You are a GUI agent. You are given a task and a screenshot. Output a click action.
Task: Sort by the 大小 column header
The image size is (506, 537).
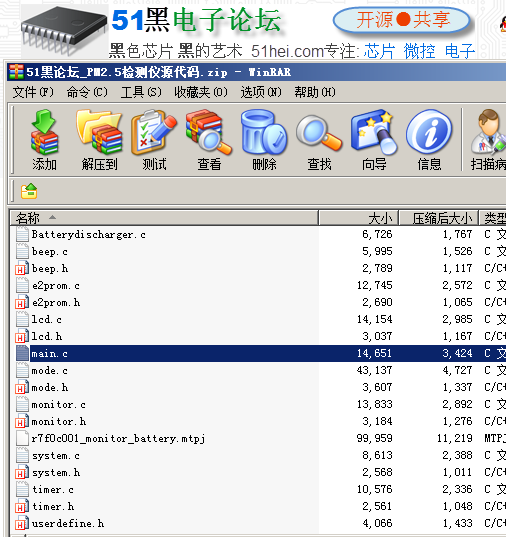[359, 218]
